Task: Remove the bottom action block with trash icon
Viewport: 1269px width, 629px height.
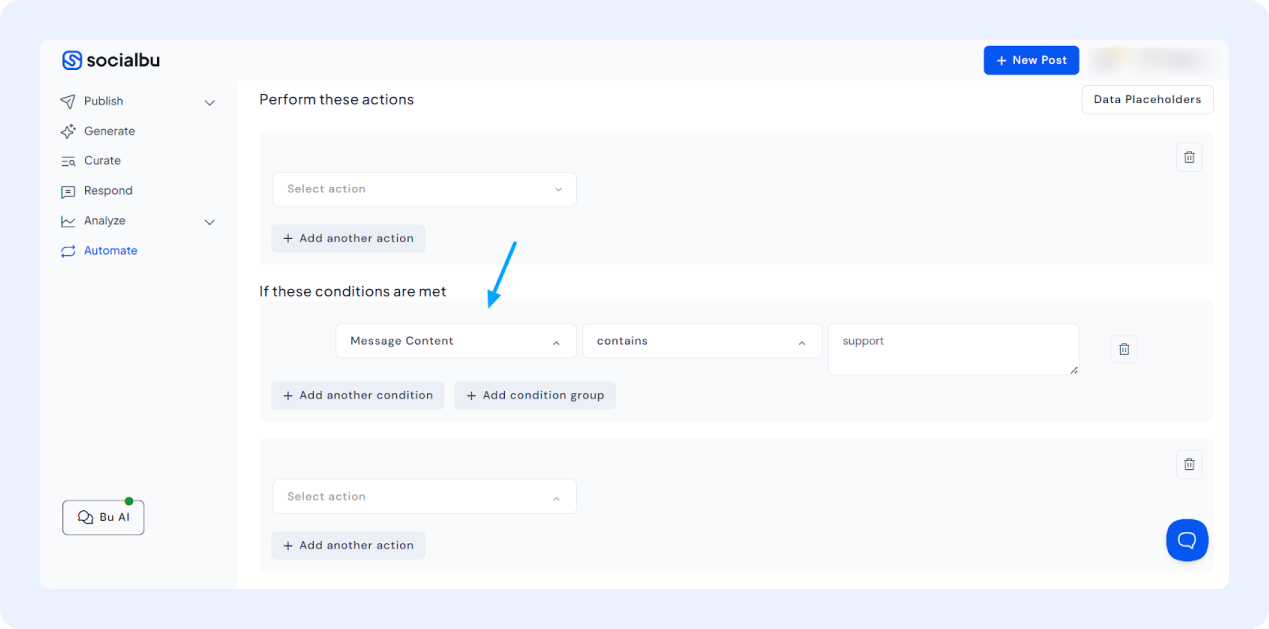Action: click(1189, 464)
